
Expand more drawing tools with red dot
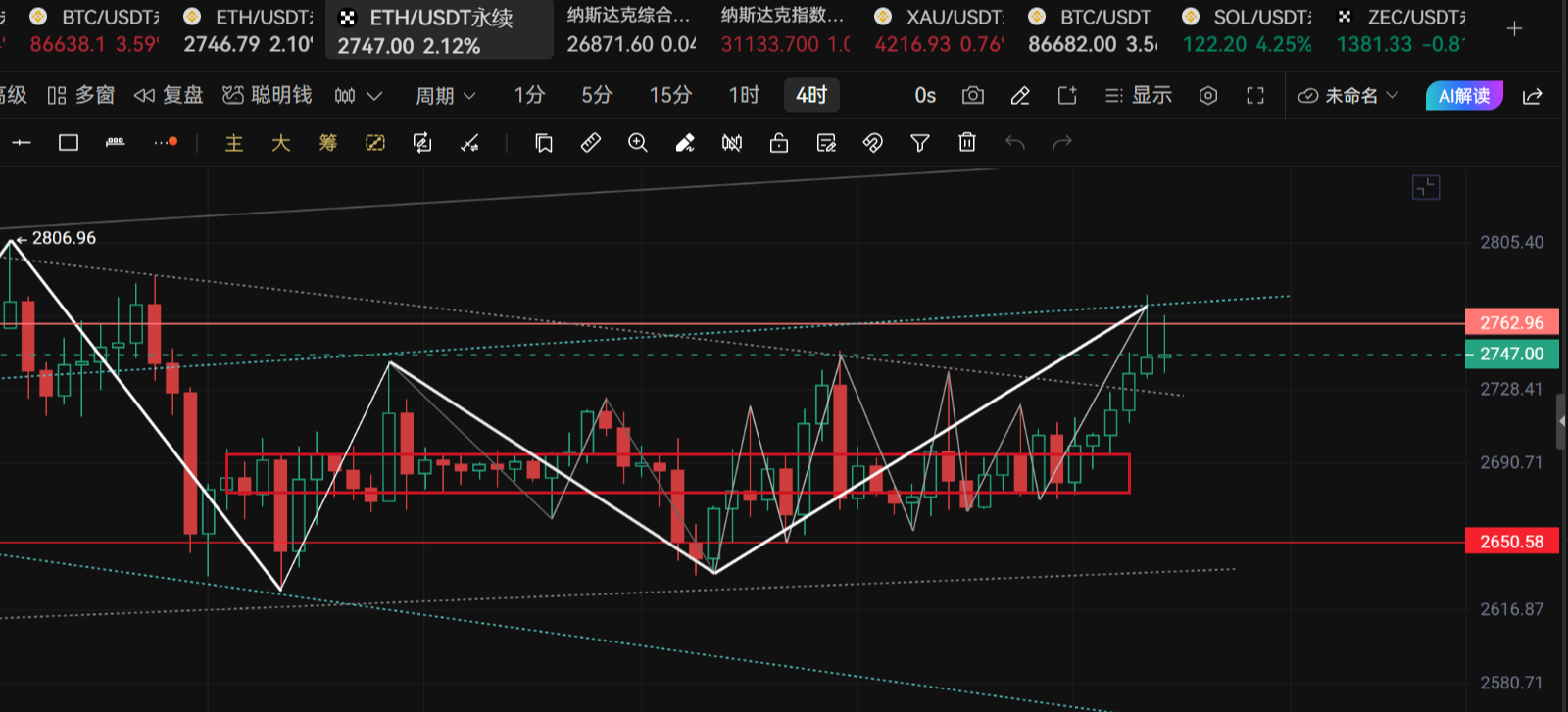click(x=166, y=143)
